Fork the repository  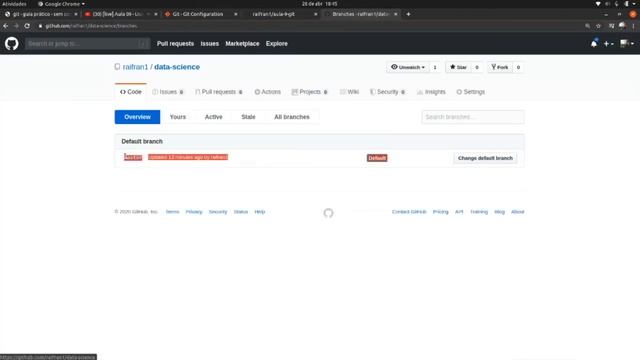tap(500, 67)
